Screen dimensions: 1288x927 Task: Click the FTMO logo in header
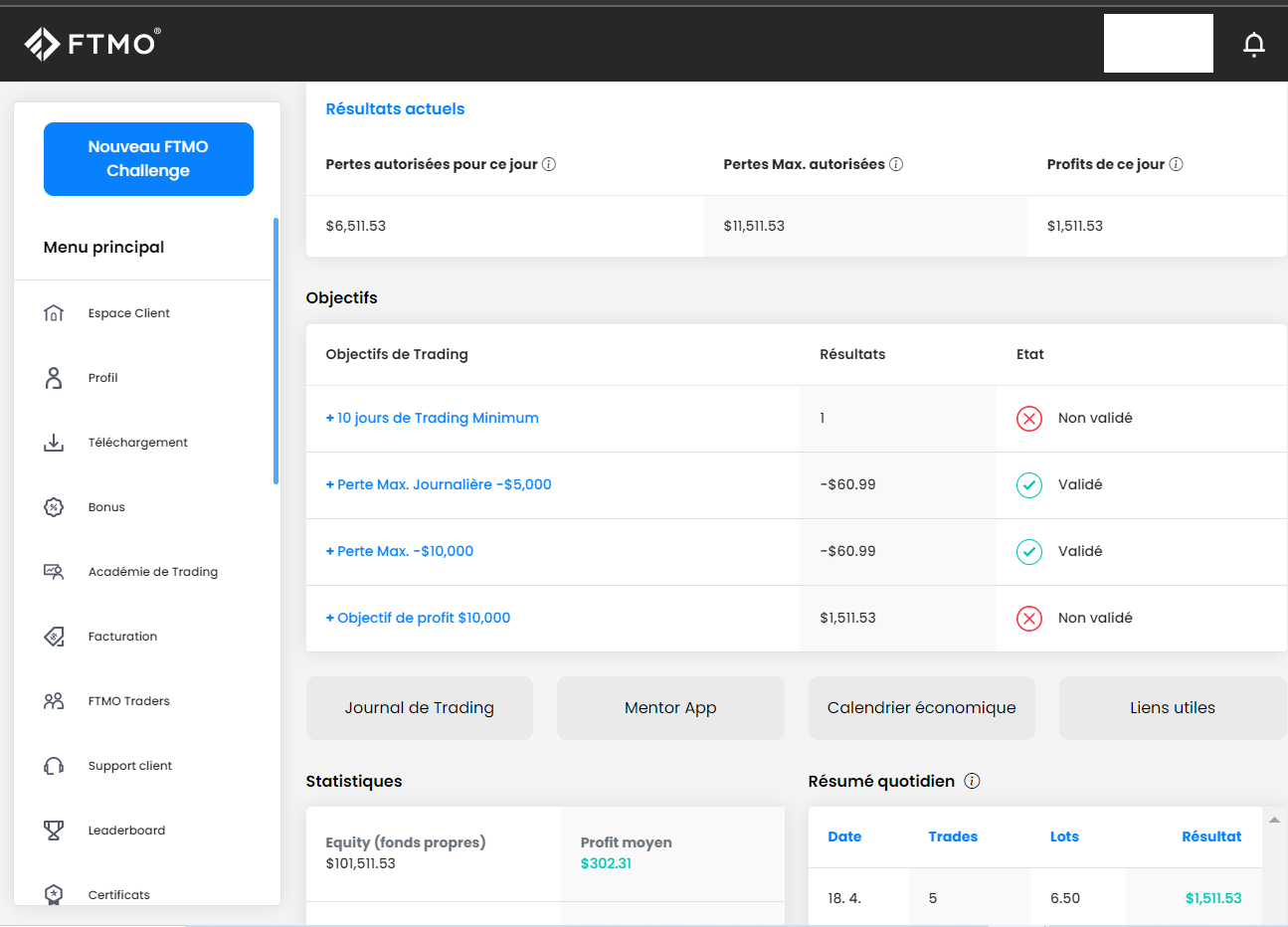pos(92,44)
